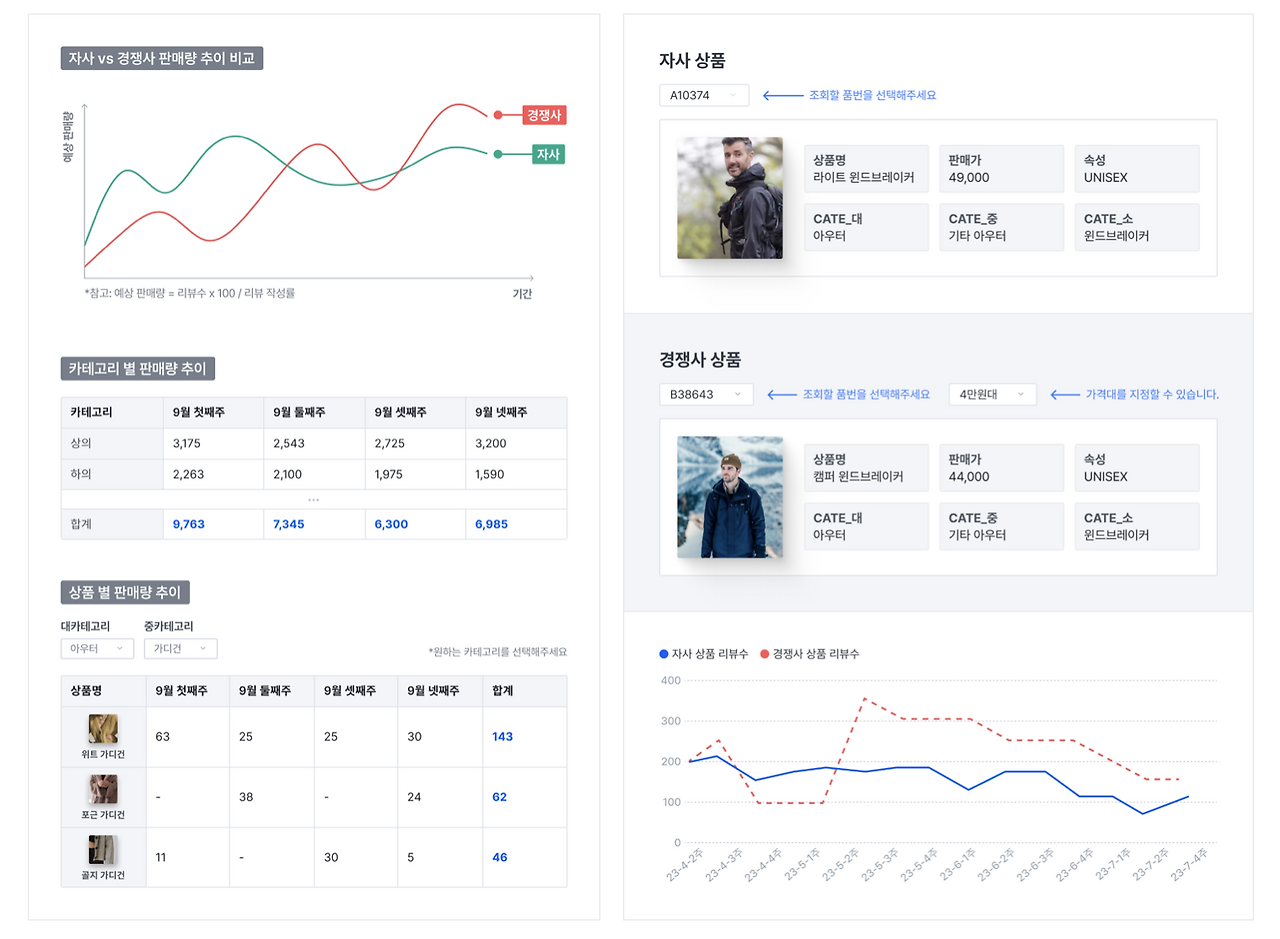The image size is (1280, 939).
Task: Open the A10374 product code dropdown
Action: [704, 95]
